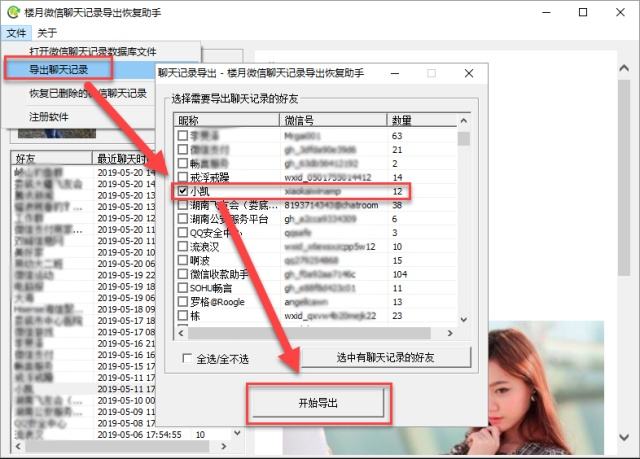640x459 pixels.
Task: Check the 戒浮戒躁 checkbox
Action: pos(183,177)
